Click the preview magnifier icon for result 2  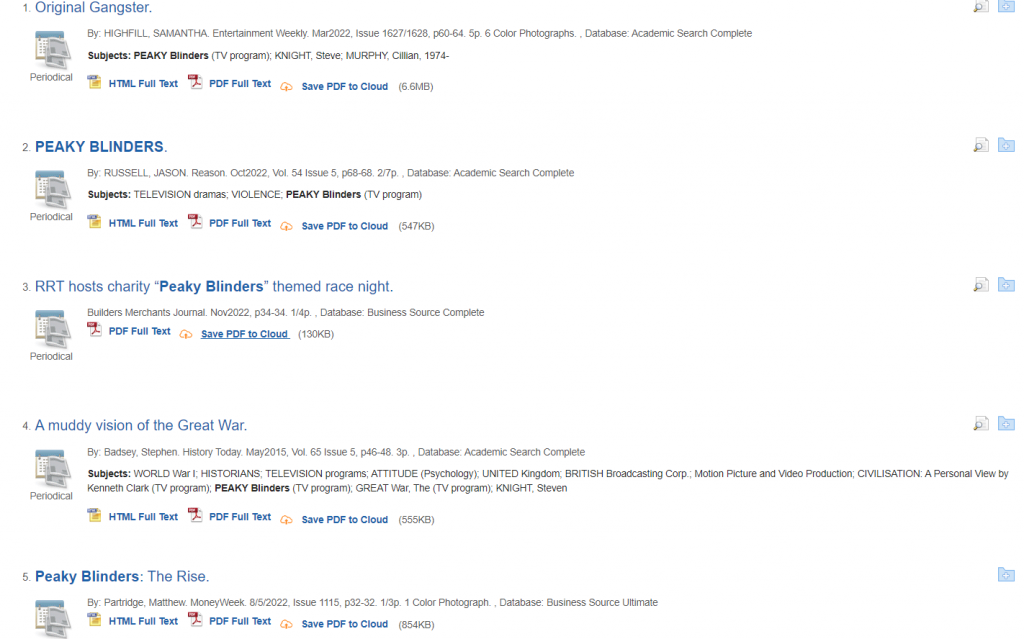pyautogui.click(x=980, y=145)
